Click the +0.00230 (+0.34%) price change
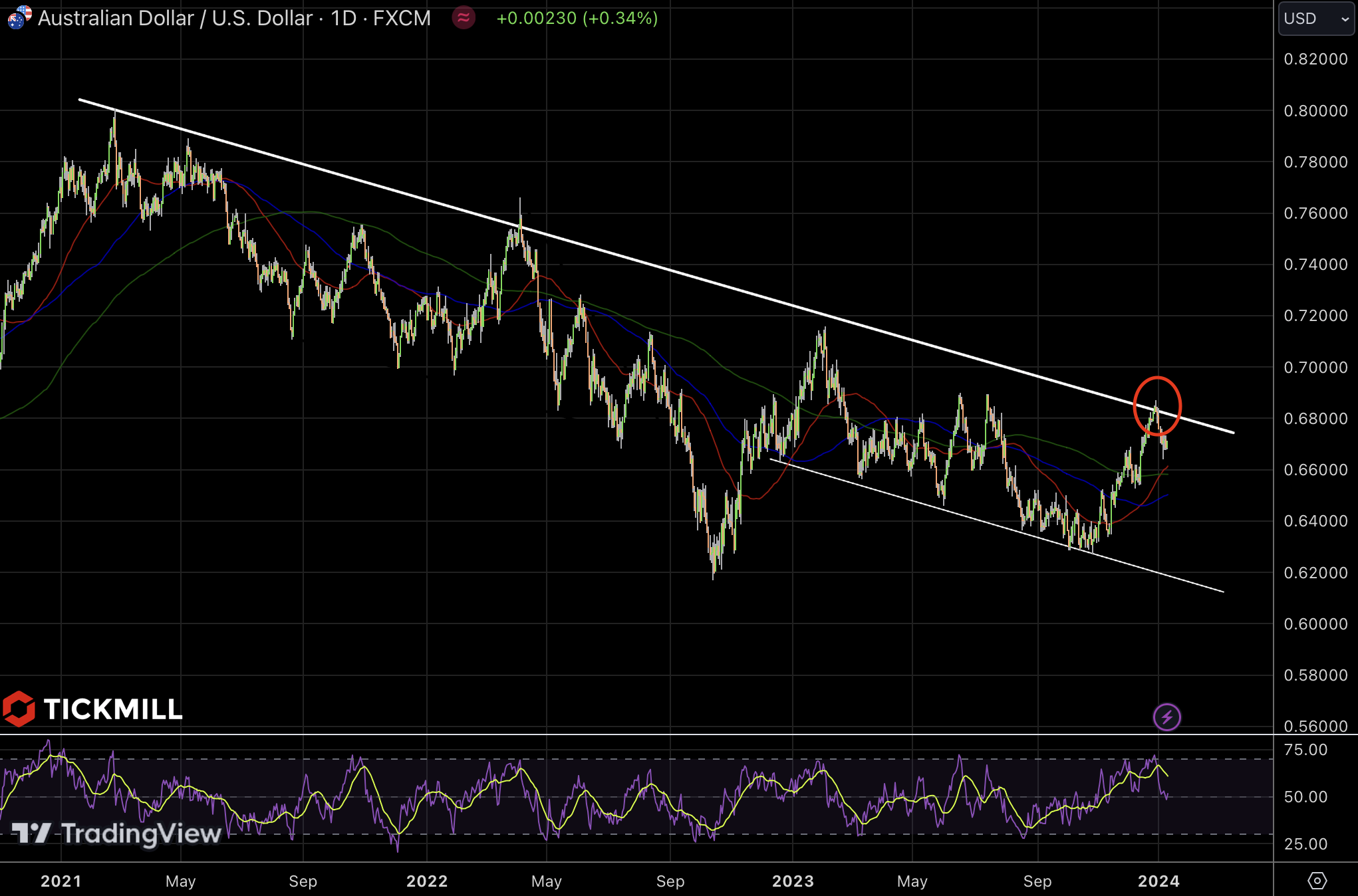This screenshot has height=896, width=1358. pyautogui.click(x=577, y=18)
